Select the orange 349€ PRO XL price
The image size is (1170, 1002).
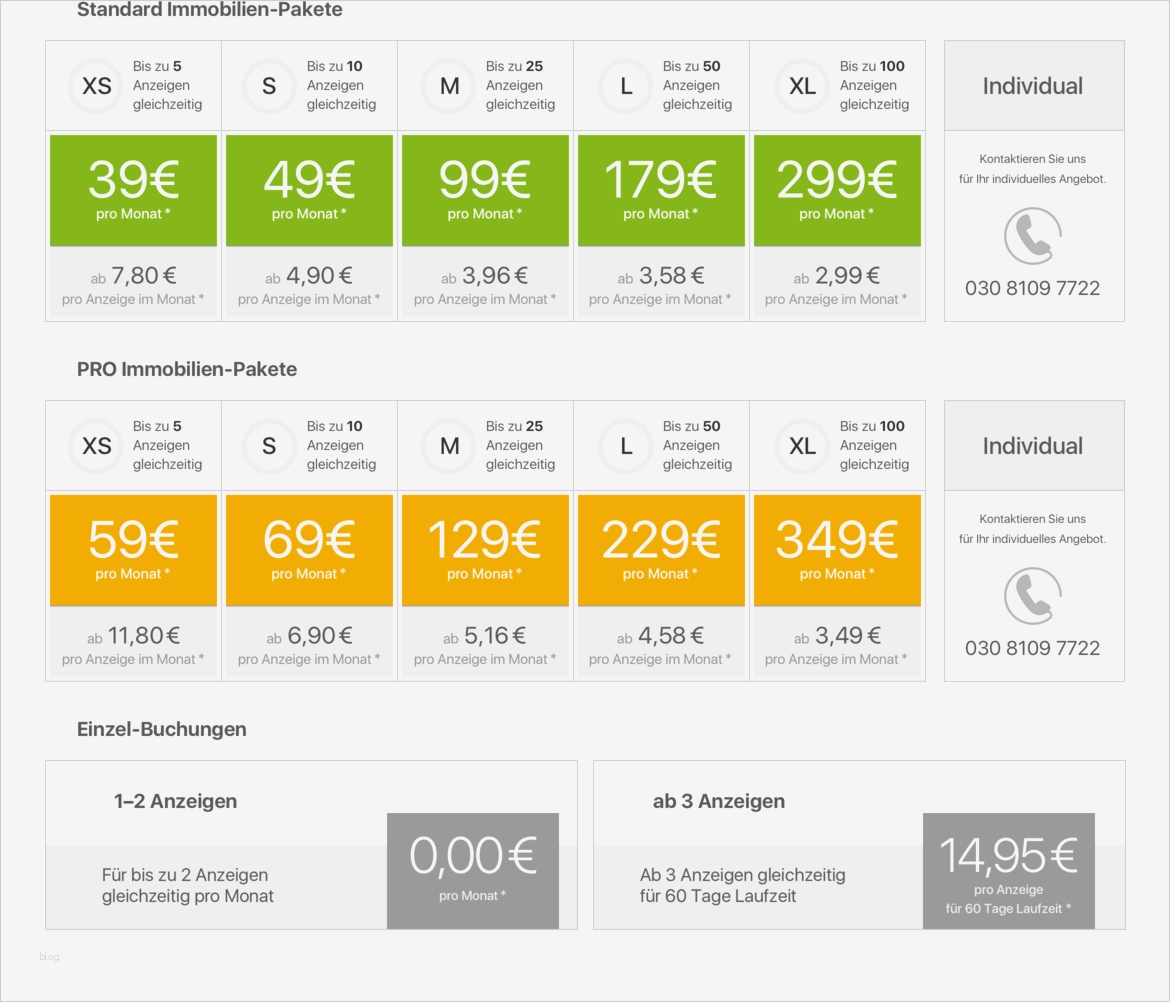coord(837,550)
